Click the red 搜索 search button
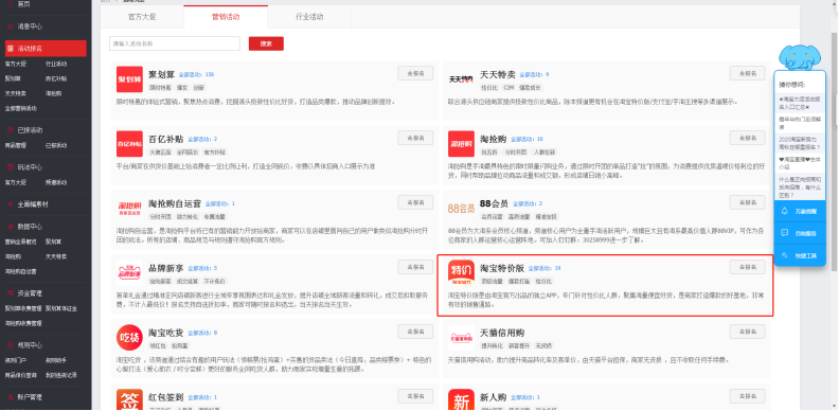Screen dimensions: 839x411 click(x=266, y=44)
